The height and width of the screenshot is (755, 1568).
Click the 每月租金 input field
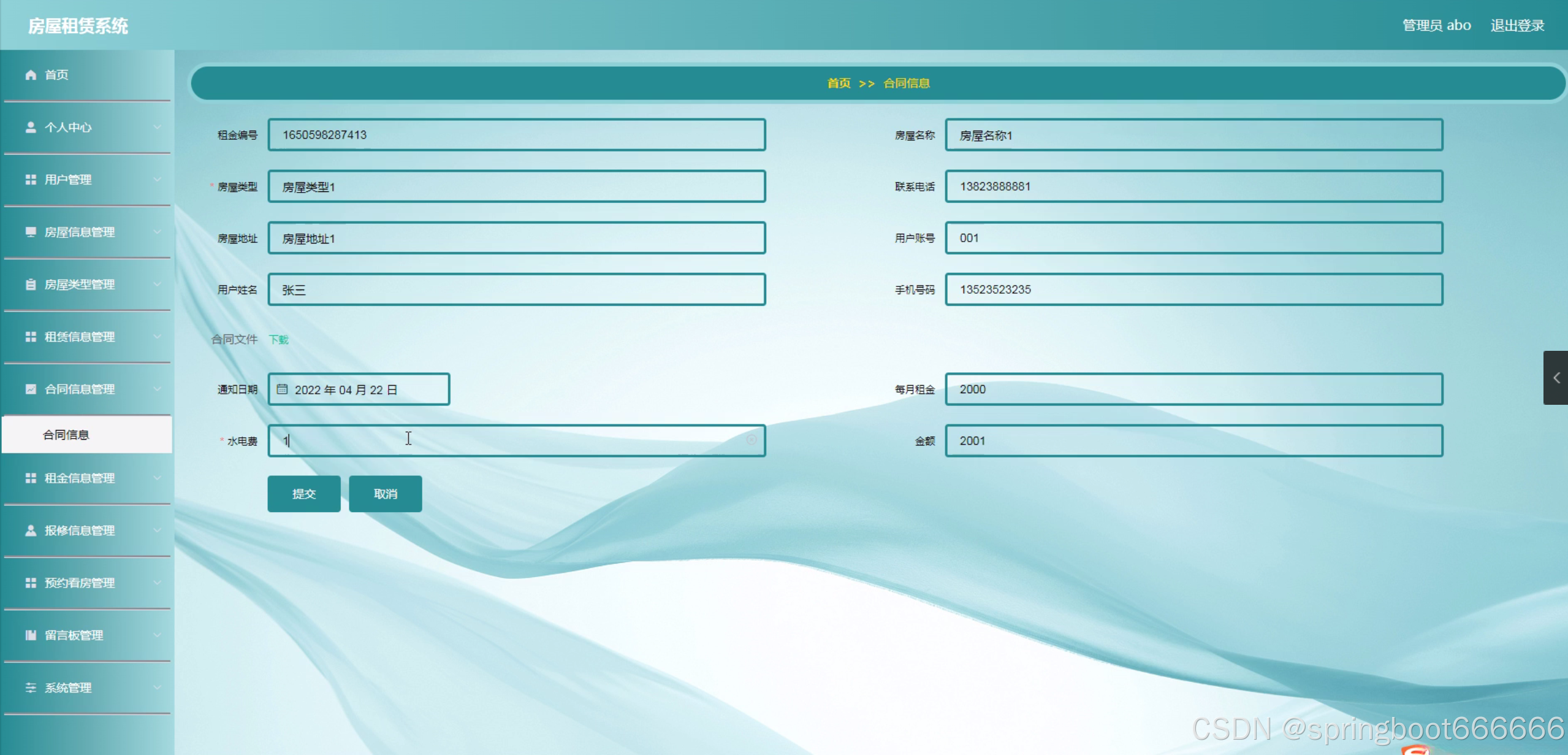click(x=1193, y=389)
